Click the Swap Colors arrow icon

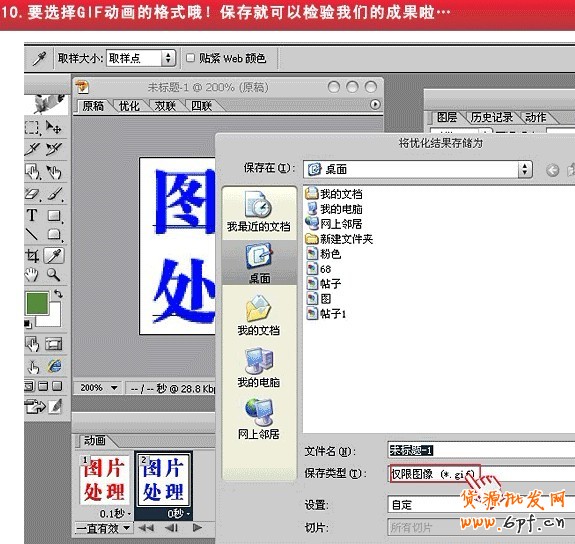[58, 294]
